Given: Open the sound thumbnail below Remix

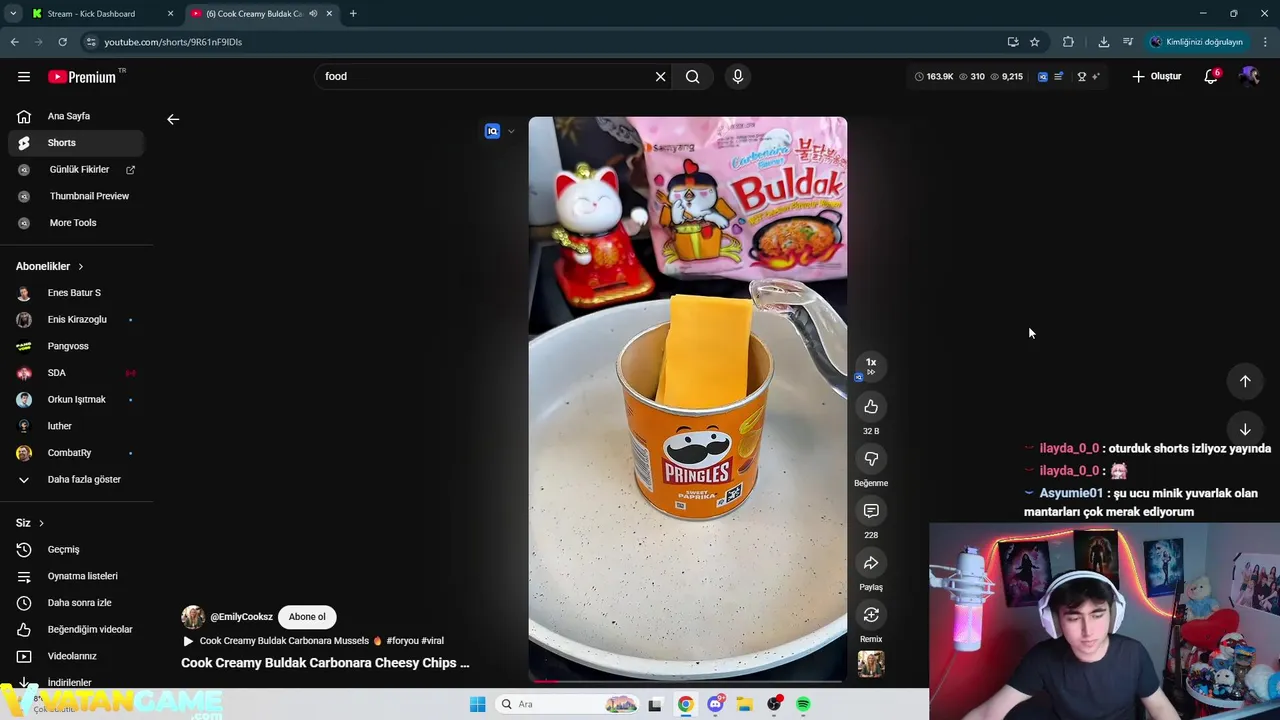Looking at the screenshot, I should tap(871, 664).
